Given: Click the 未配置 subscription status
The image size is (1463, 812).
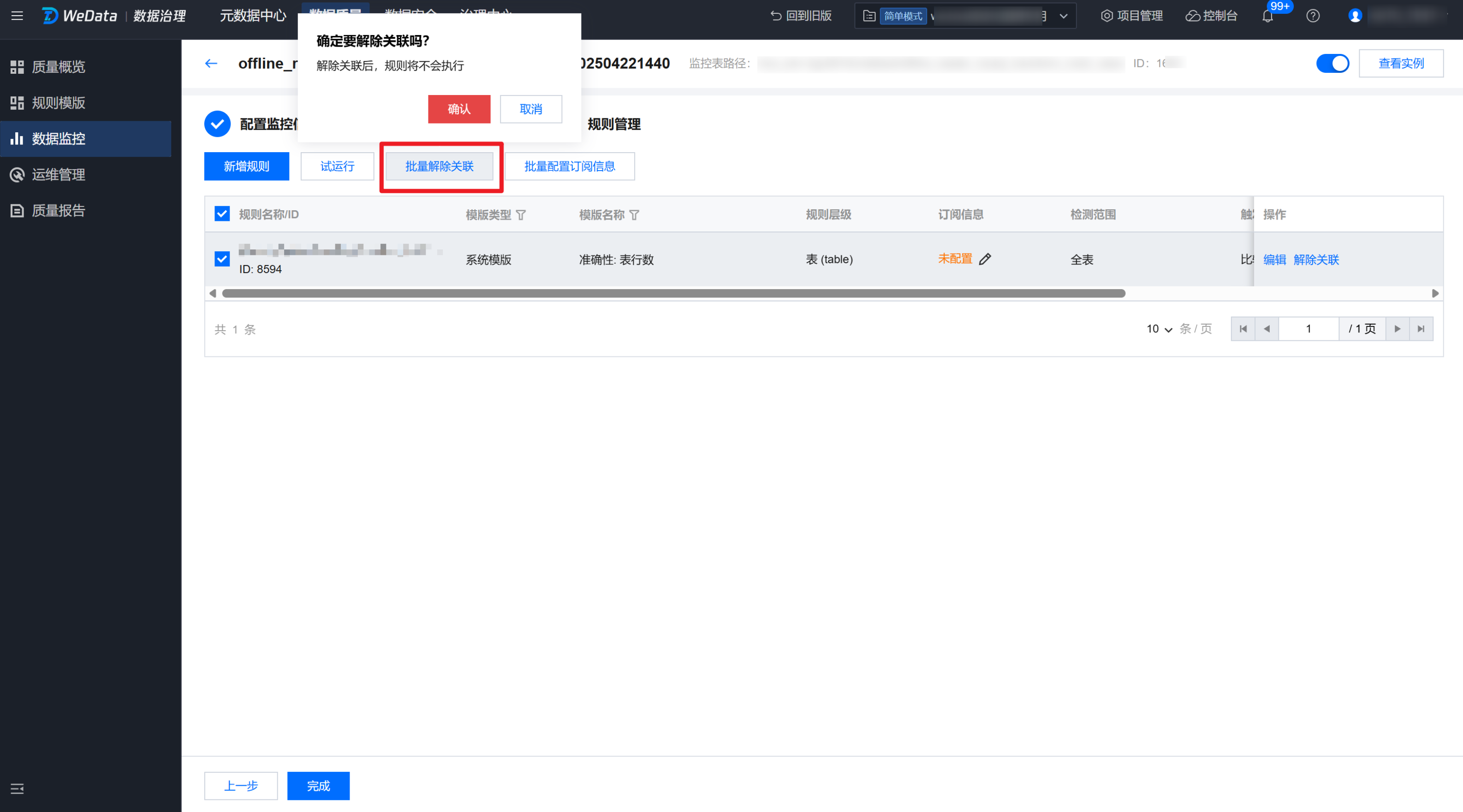Looking at the screenshot, I should coord(955,259).
